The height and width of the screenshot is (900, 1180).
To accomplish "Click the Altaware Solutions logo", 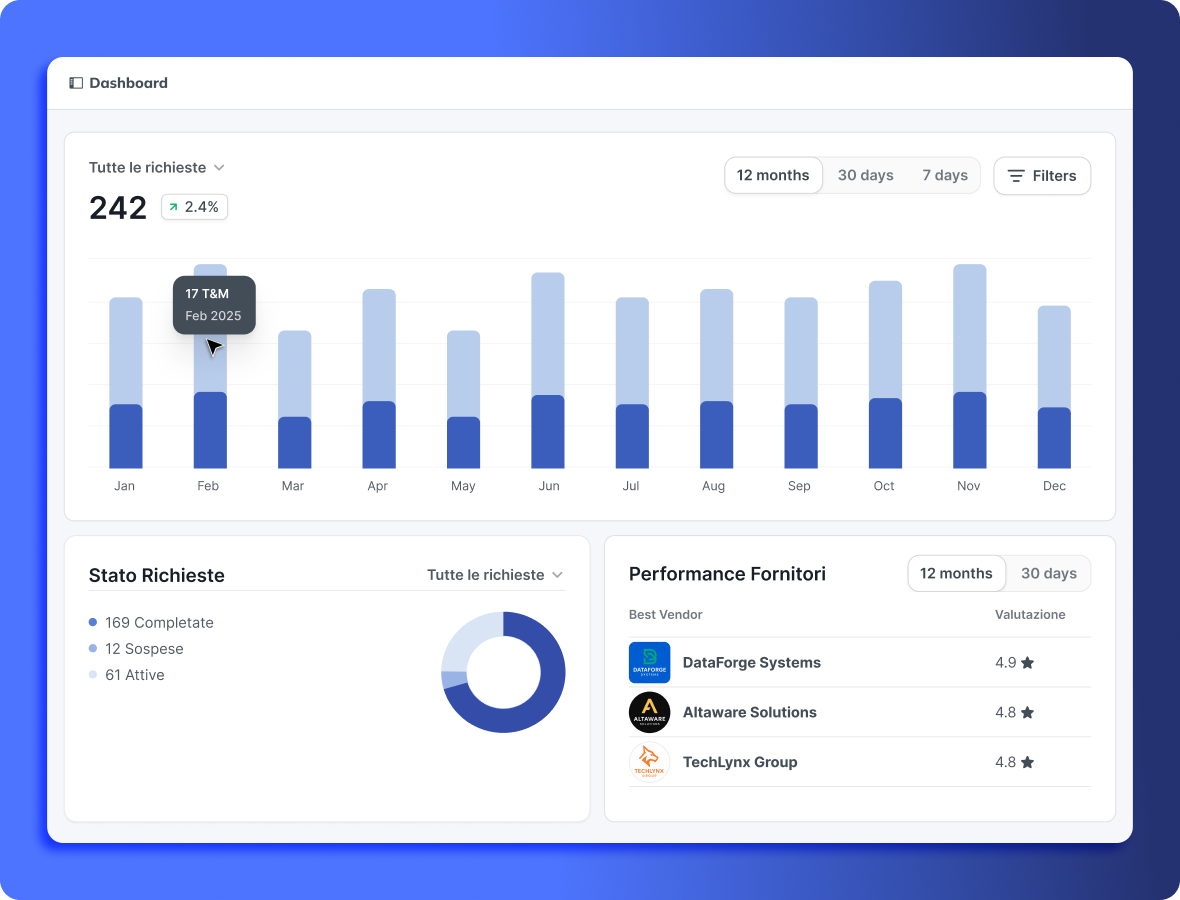I will (649, 712).
